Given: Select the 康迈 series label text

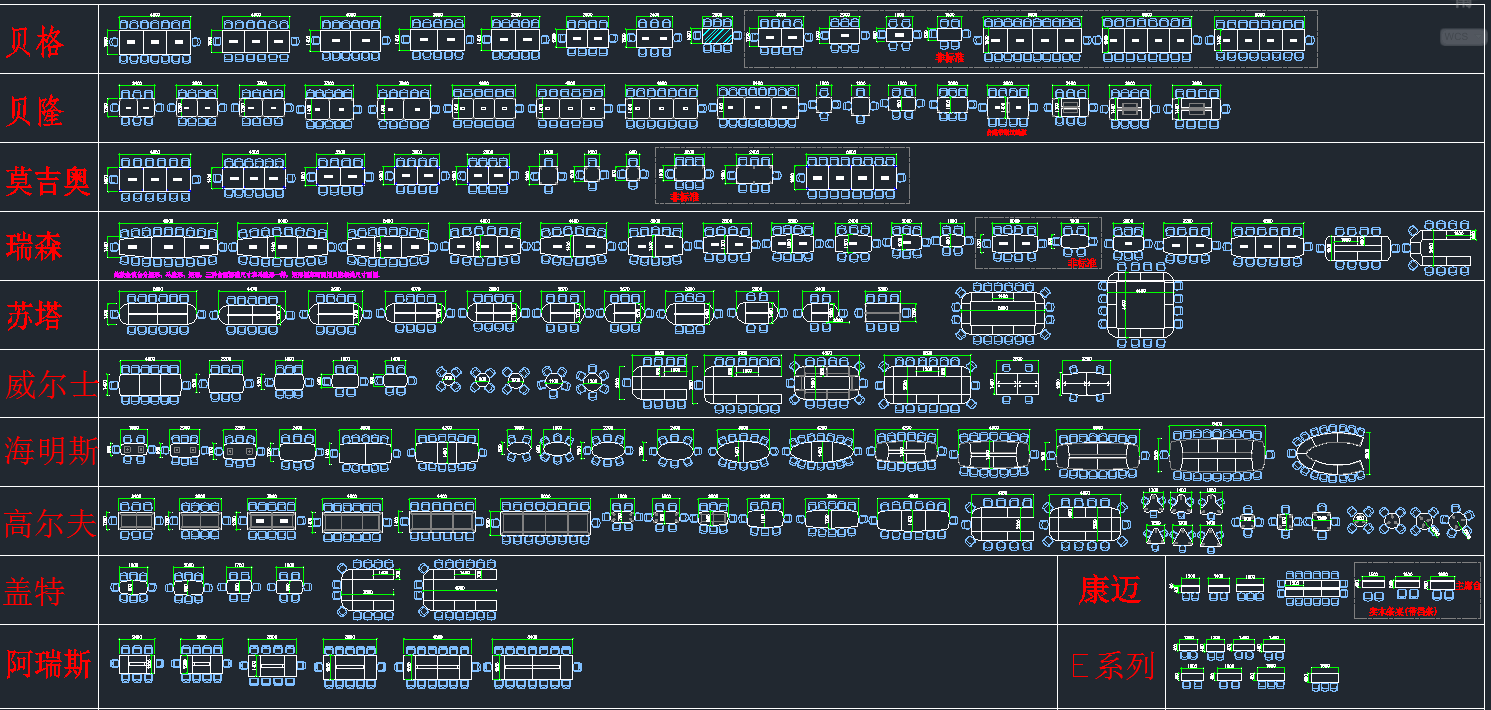Looking at the screenshot, I should pos(1109,590).
